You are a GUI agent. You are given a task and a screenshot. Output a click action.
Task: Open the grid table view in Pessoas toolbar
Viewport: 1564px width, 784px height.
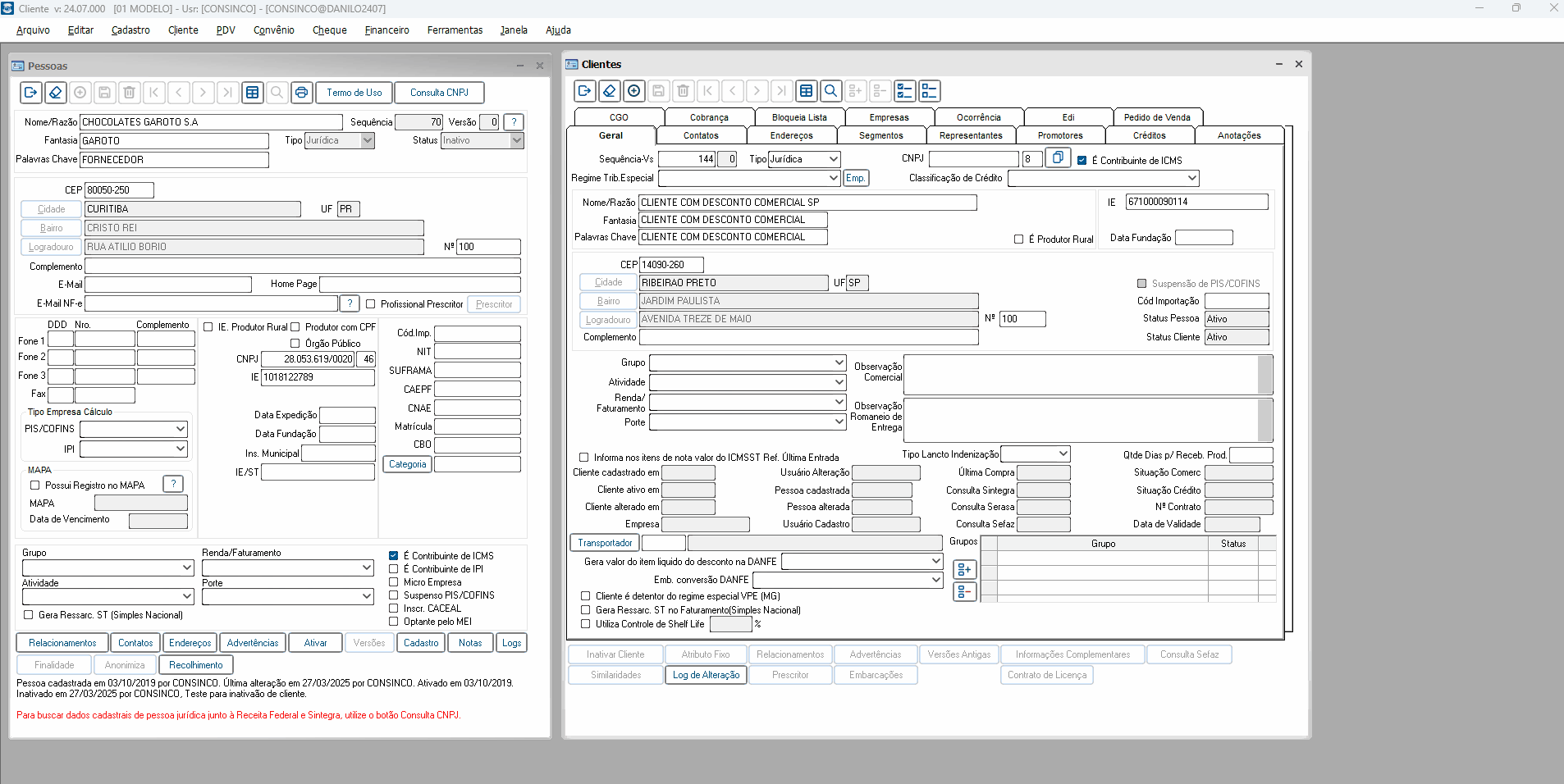pyautogui.click(x=252, y=93)
